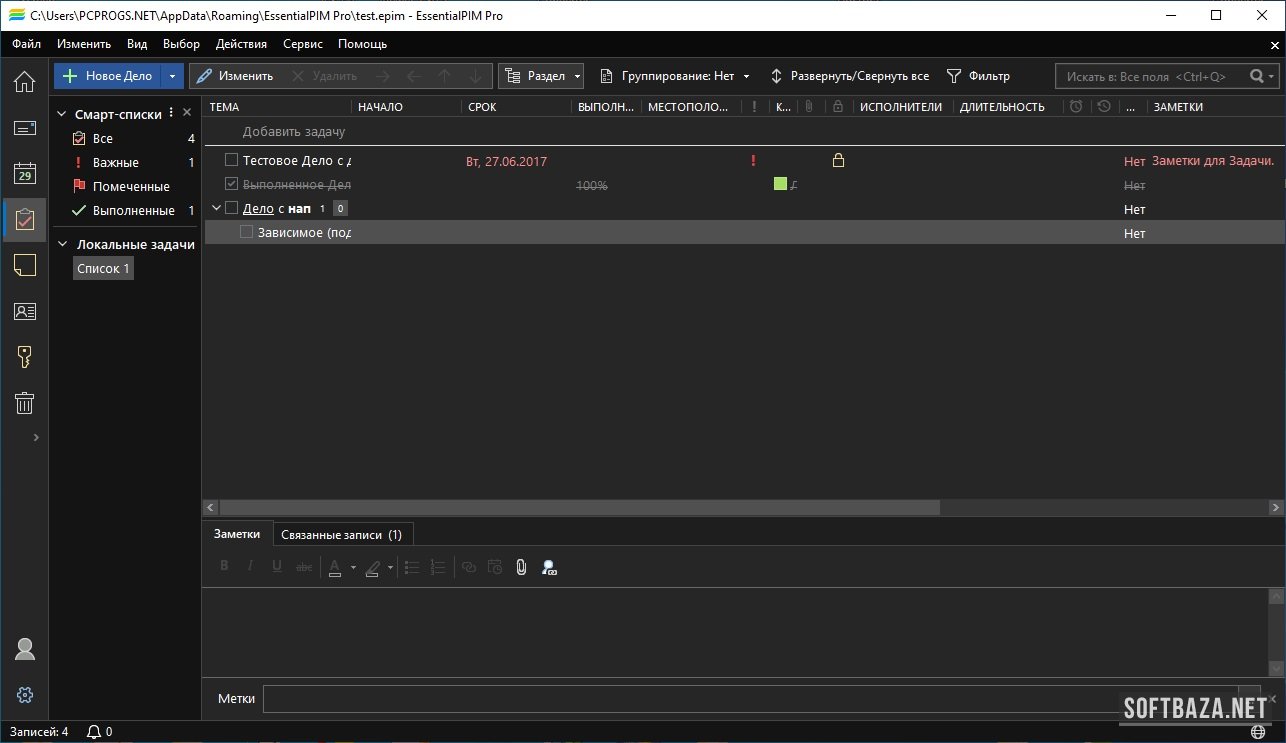The height and width of the screenshot is (743, 1286).
Task: Switch to 'Связанные записи (1)' tab
Action: pyautogui.click(x=341, y=535)
